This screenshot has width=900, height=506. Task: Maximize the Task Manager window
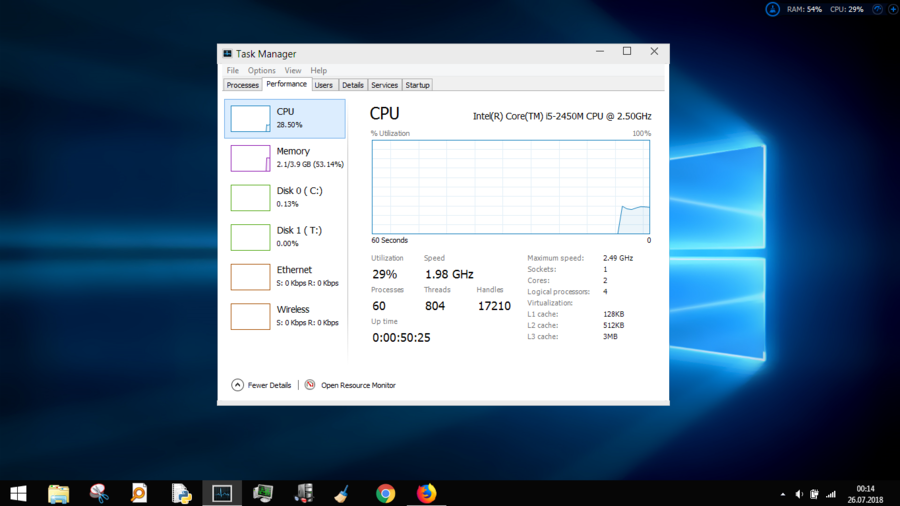[627, 52]
